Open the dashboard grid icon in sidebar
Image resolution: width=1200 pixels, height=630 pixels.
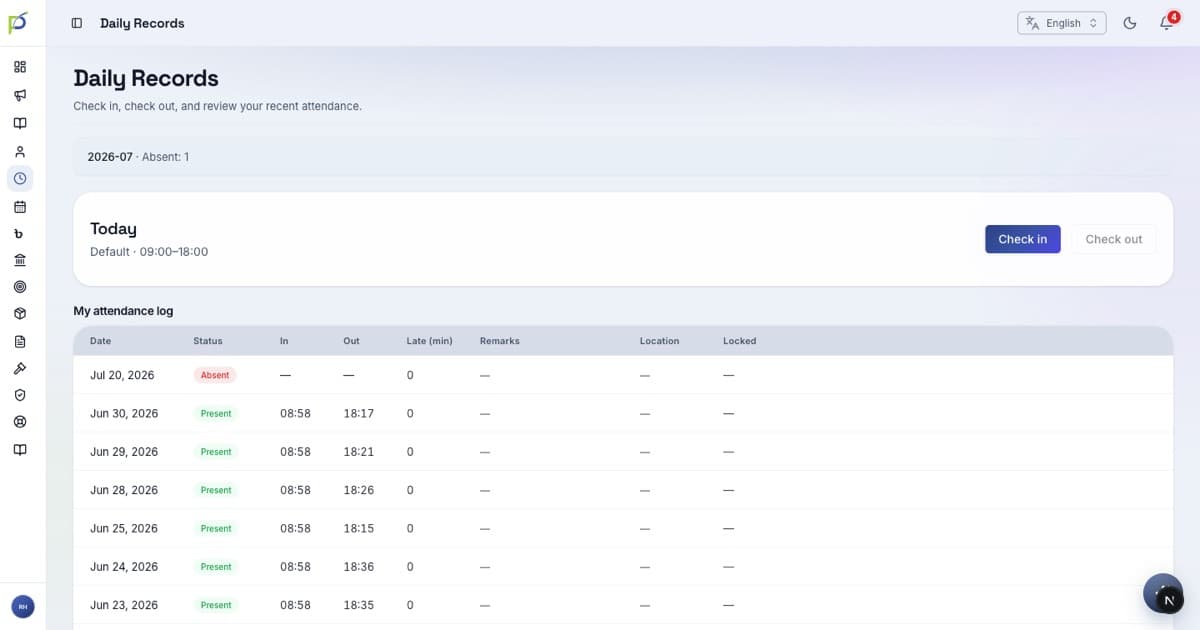(20, 67)
